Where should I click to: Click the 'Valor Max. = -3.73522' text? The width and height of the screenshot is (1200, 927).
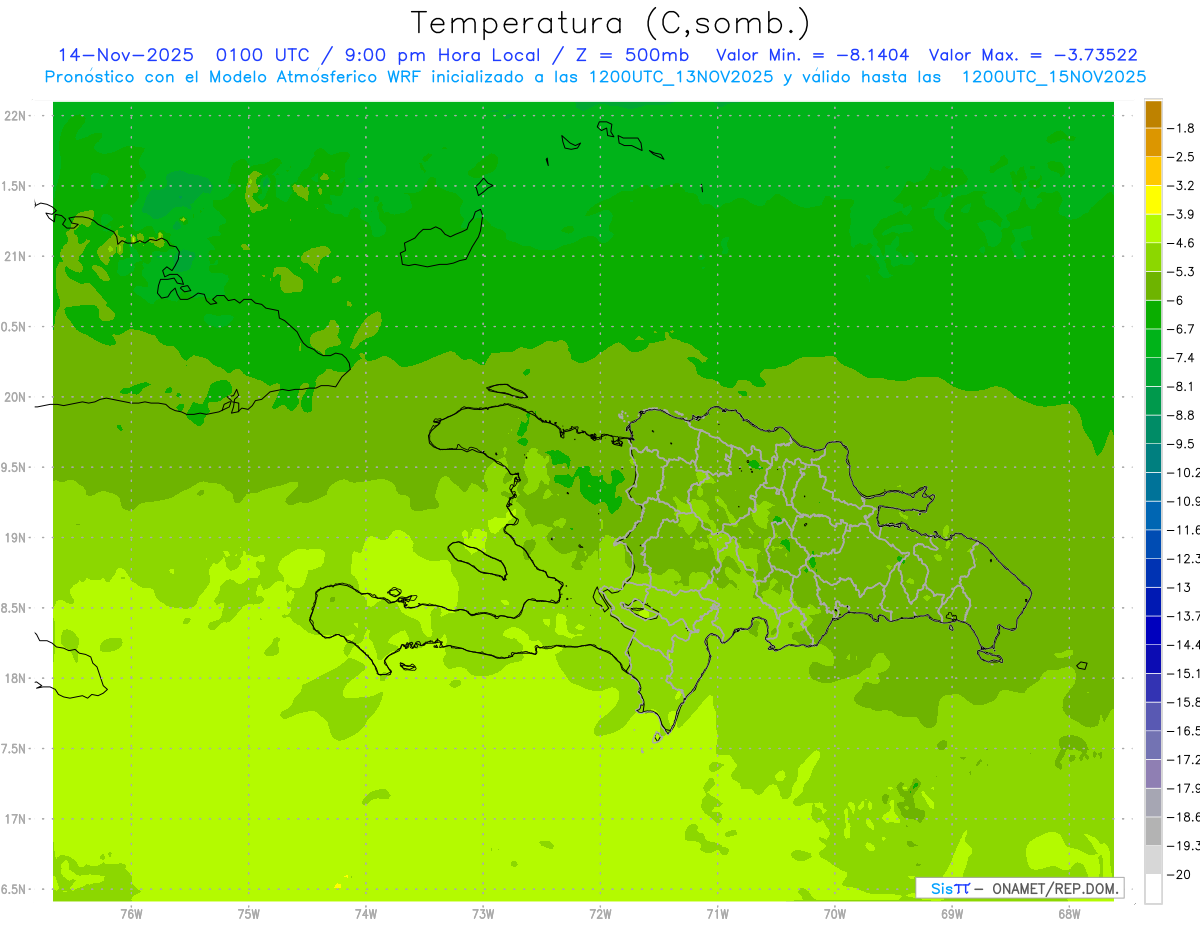1033,55
